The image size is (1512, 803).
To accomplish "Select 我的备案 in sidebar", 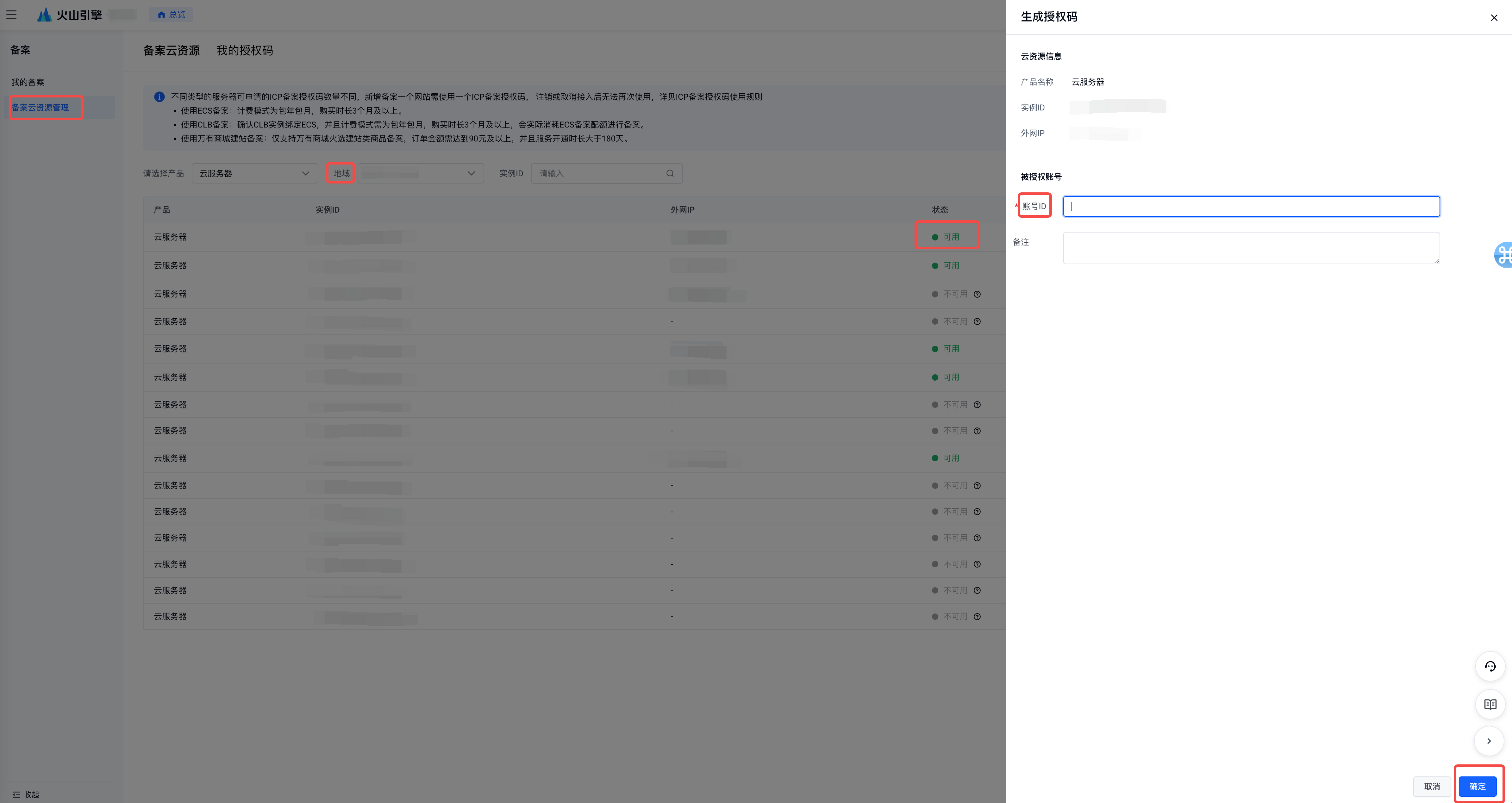I will tap(28, 82).
